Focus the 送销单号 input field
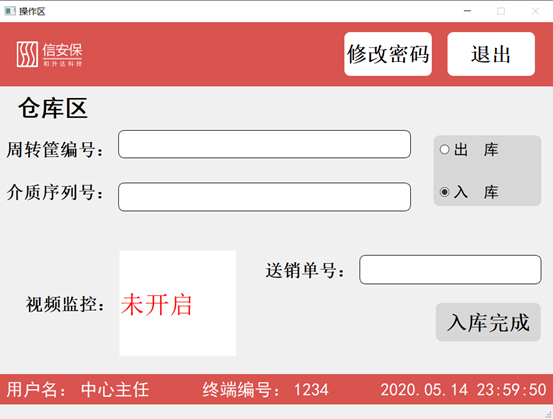Screen dimensions: 553x419 450,270
